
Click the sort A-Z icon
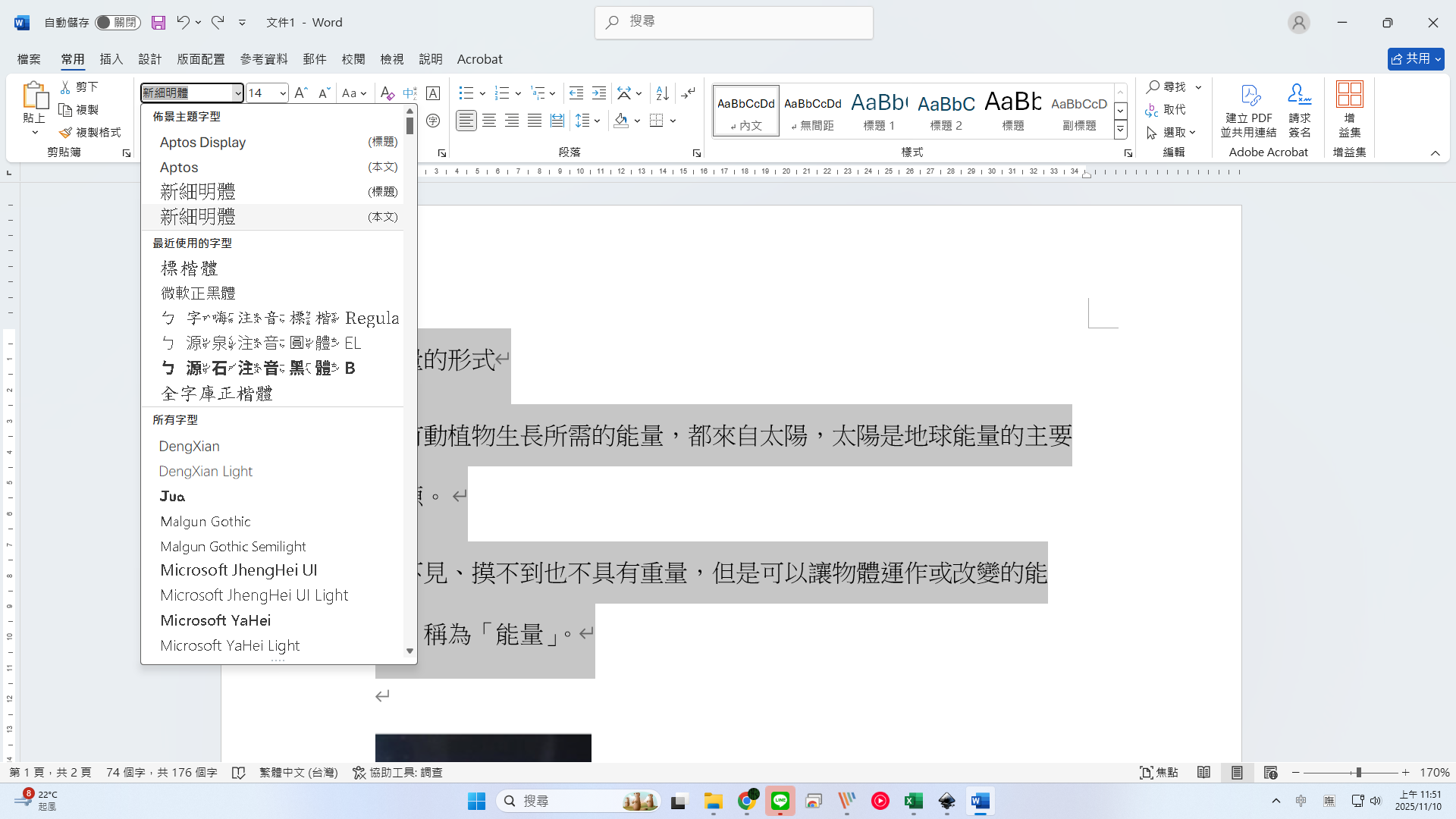(662, 93)
